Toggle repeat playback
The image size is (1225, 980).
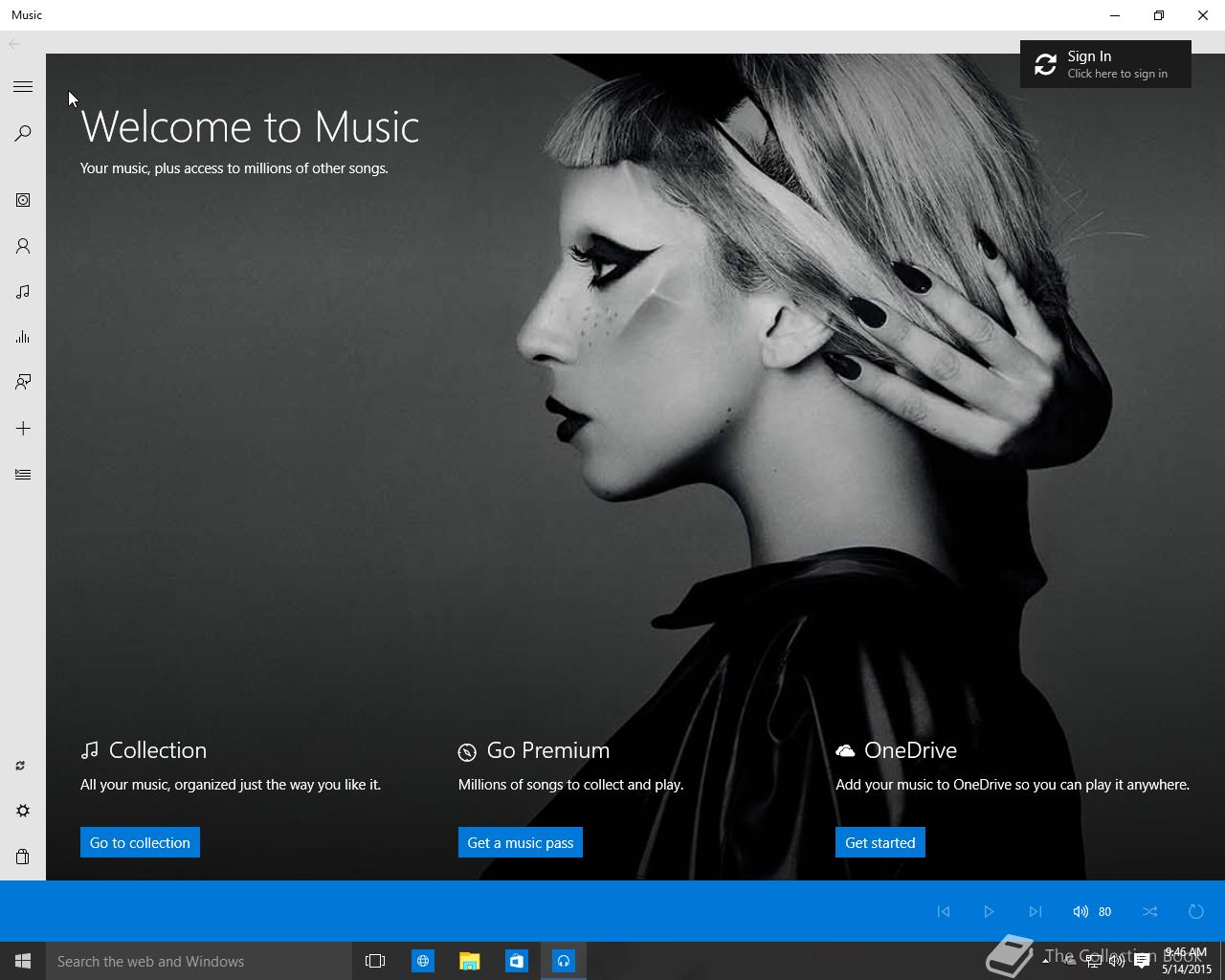coord(1196,911)
